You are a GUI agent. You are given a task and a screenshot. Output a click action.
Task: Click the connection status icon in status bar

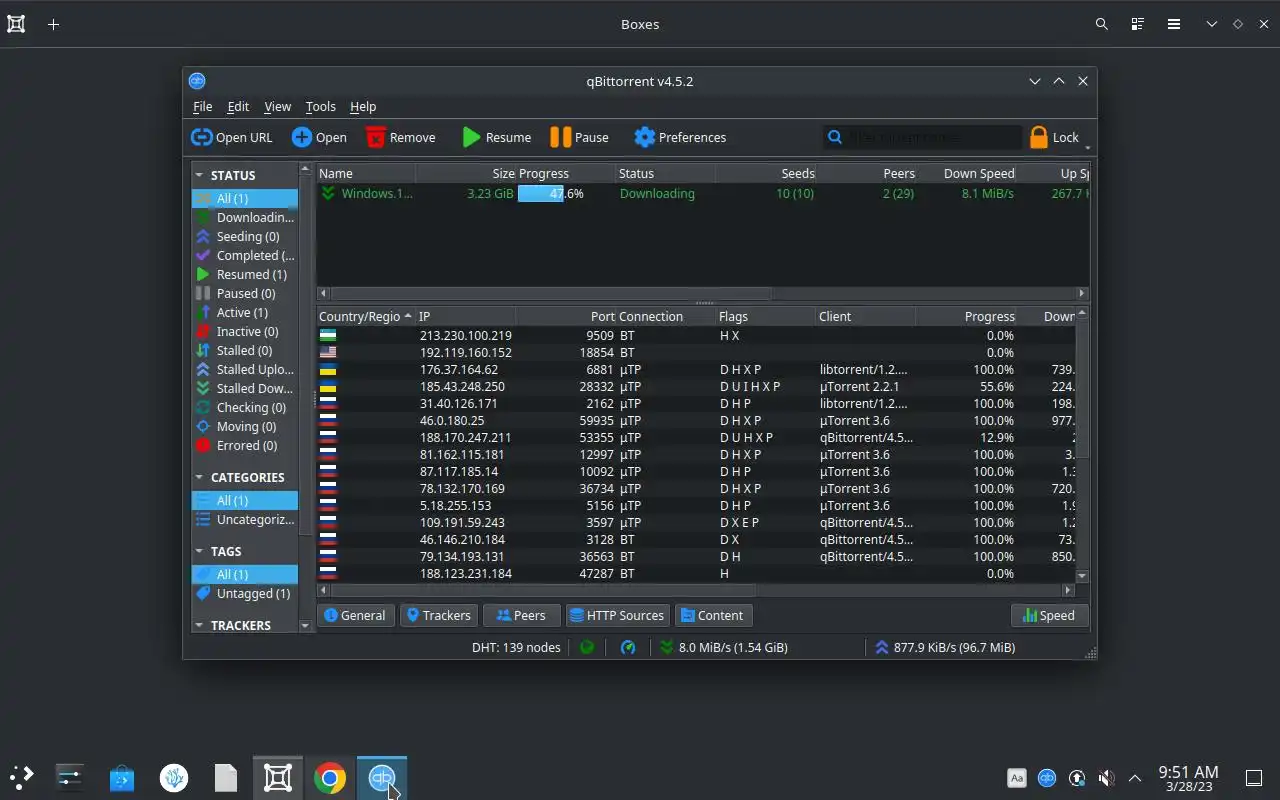pyautogui.click(x=587, y=647)
